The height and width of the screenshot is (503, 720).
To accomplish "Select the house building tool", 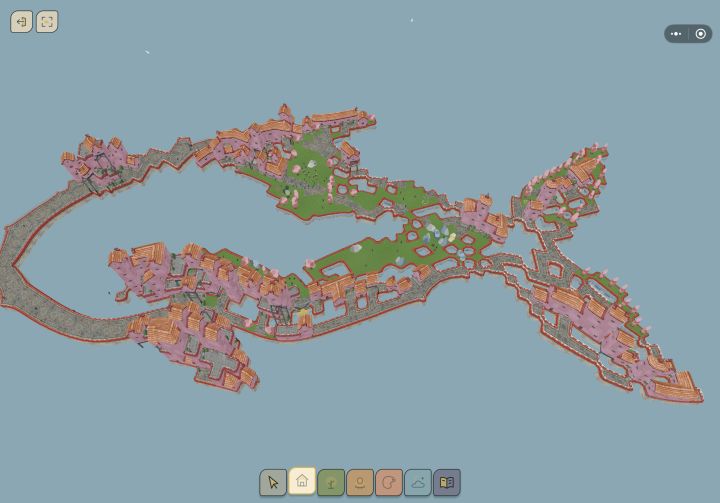I will (x=302, y=481).
